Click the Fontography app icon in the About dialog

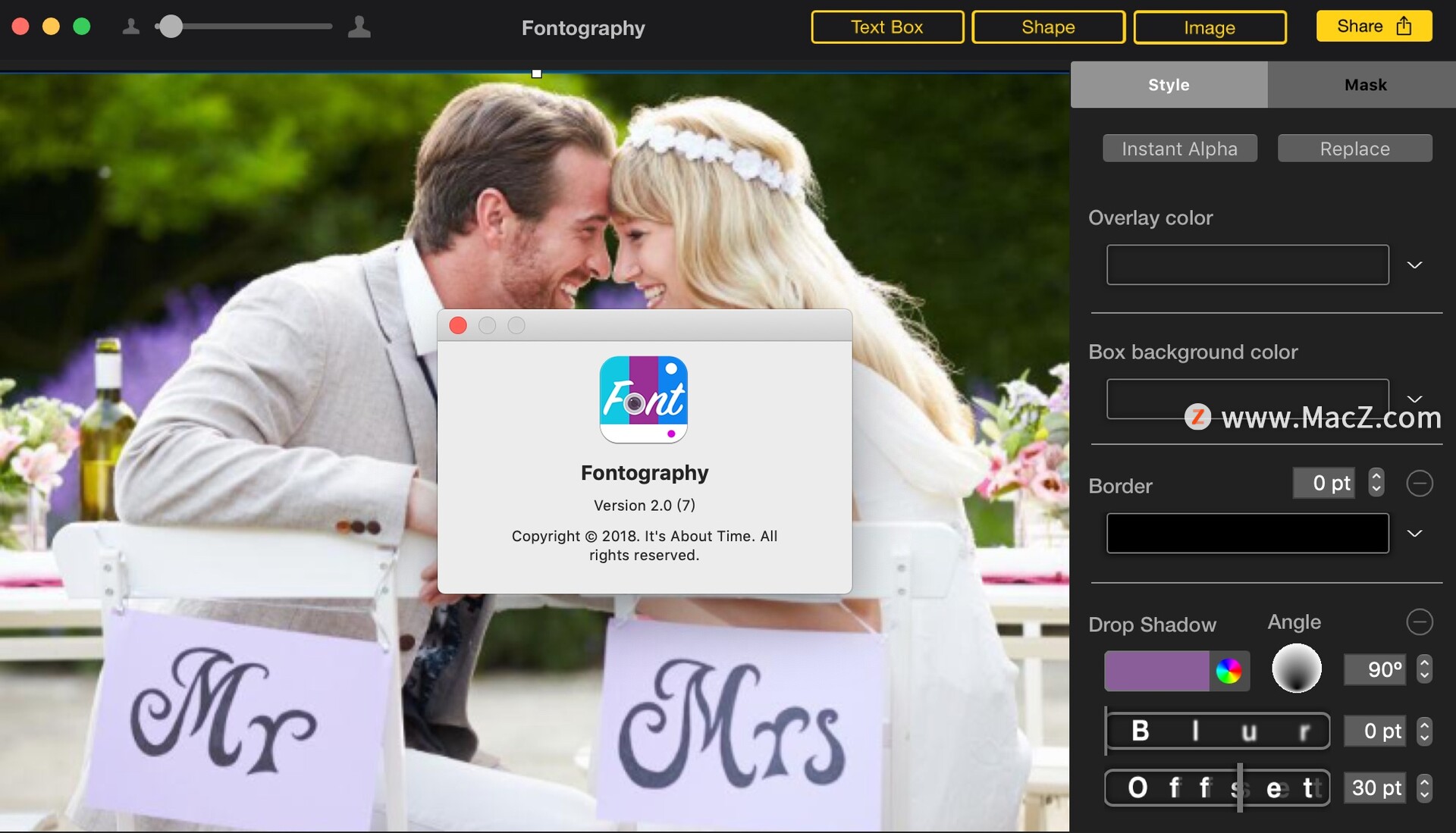click(644, 399)
